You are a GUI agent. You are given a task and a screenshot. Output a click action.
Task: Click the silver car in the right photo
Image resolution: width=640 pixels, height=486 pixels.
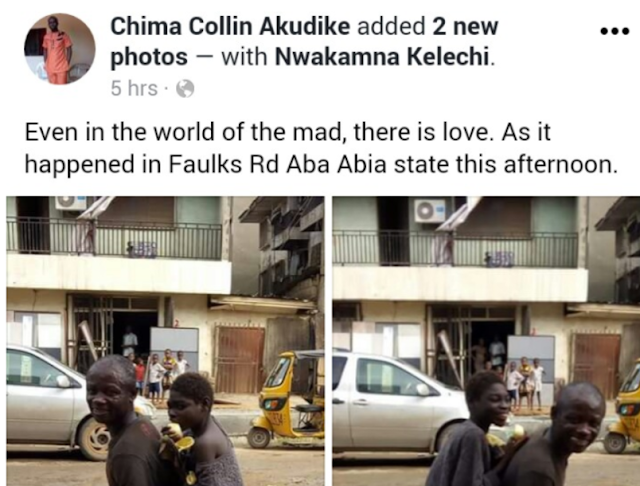[x=398, y=400]
